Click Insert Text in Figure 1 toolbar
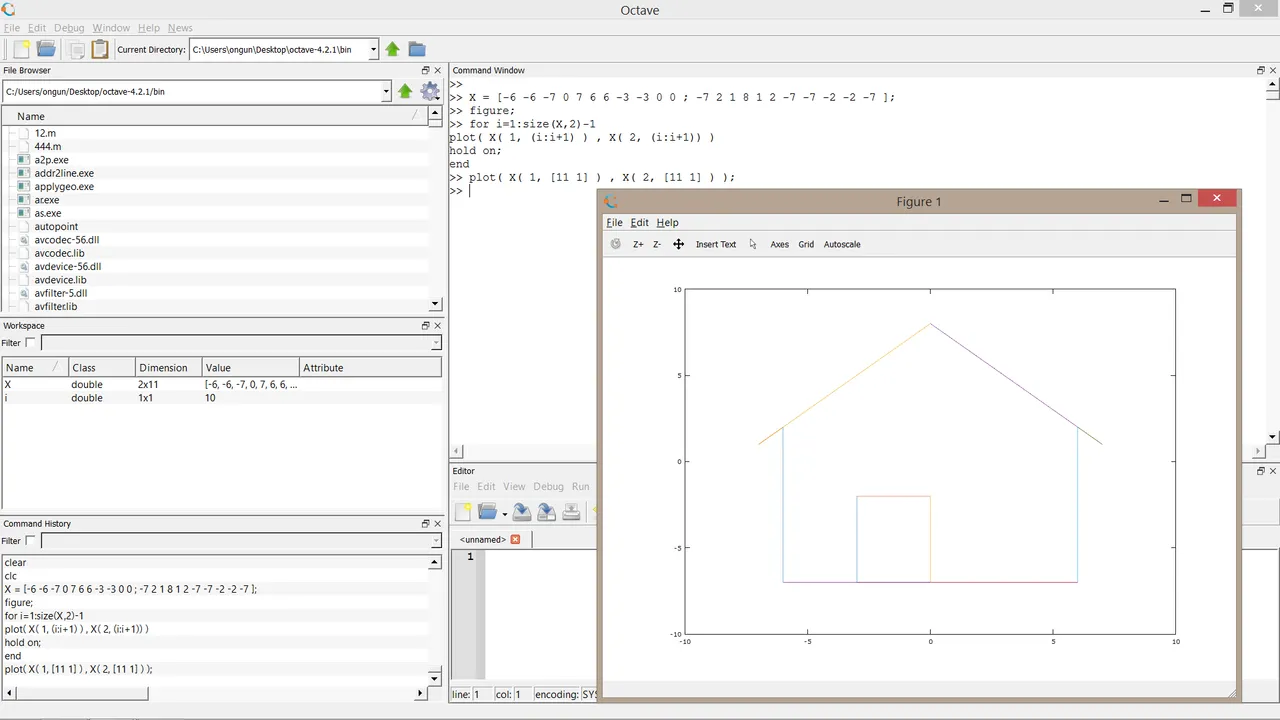The width and height of the screenshot is (1280, 720). (716, 244)
